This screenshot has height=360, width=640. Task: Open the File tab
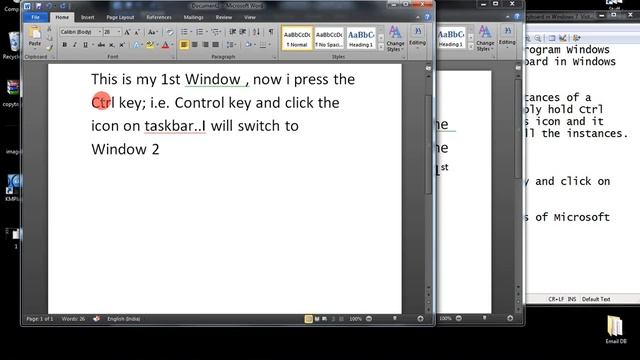(x=36, y=17)
